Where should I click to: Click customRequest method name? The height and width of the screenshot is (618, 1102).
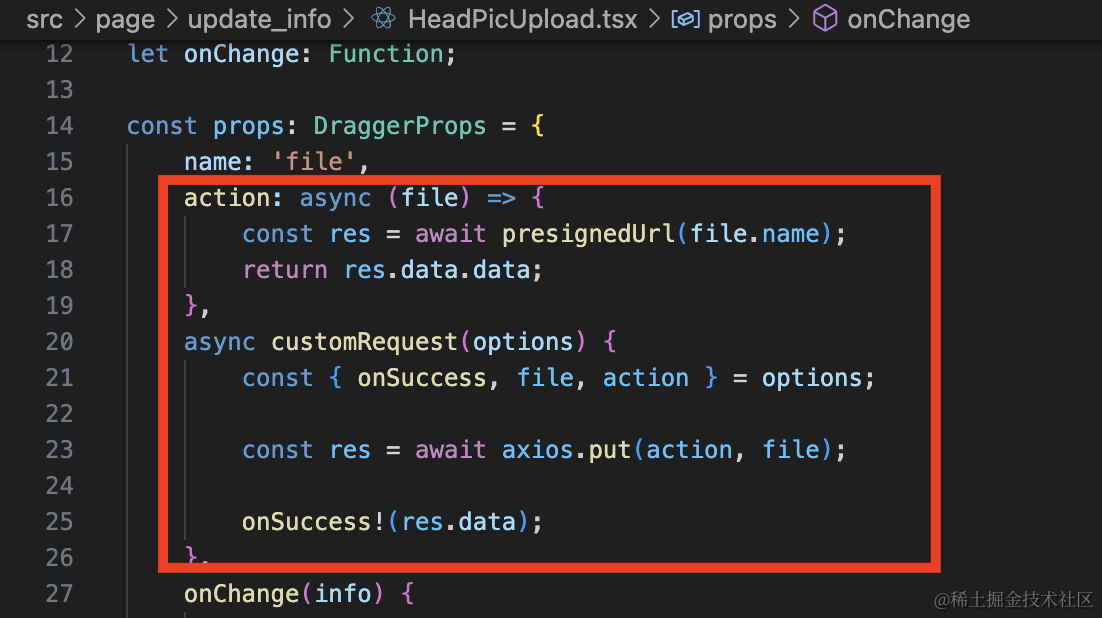tap(364, 341)
